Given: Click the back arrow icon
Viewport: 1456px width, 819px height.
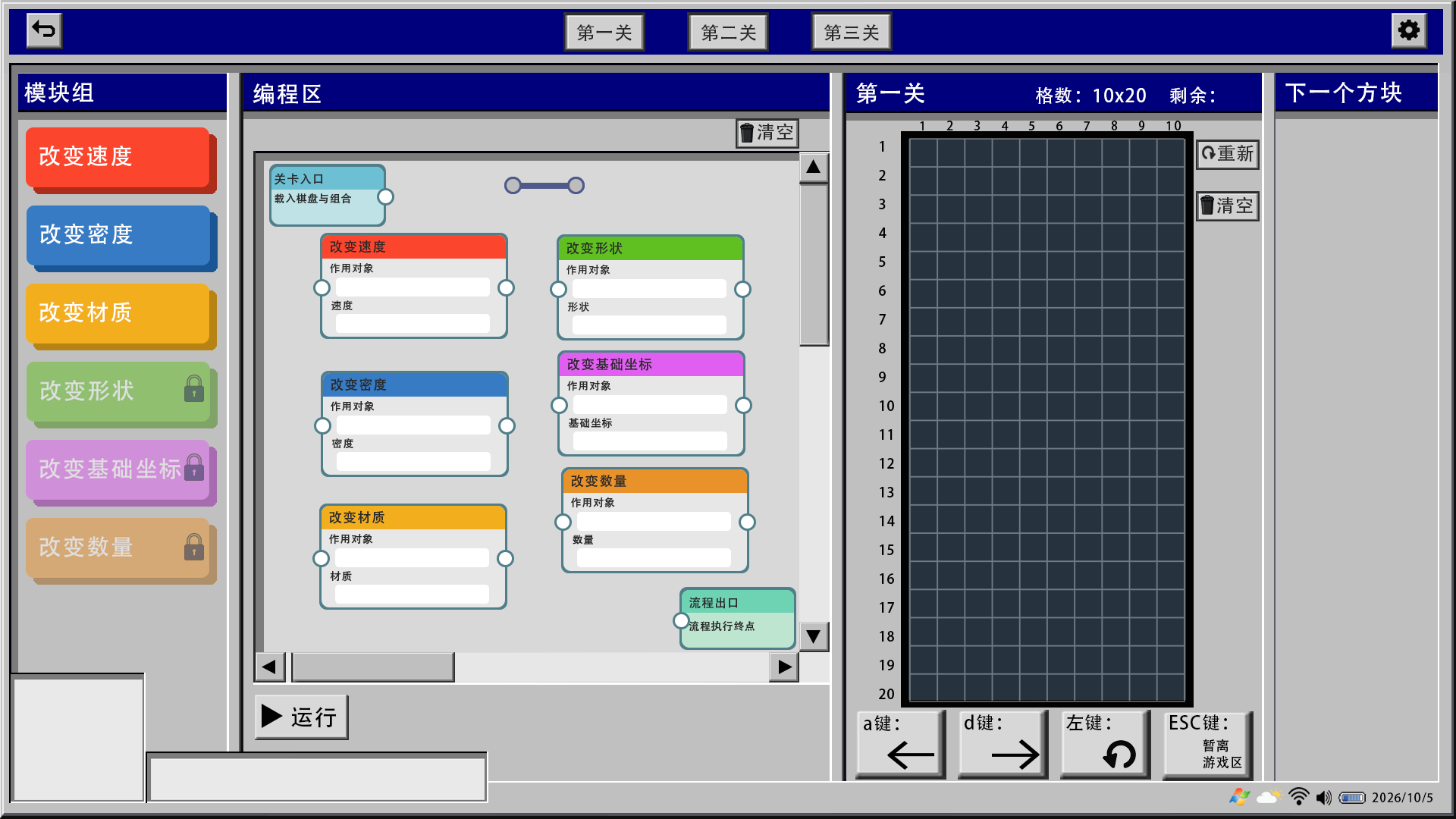Looking at the screenshot, I should click(44, 30).
